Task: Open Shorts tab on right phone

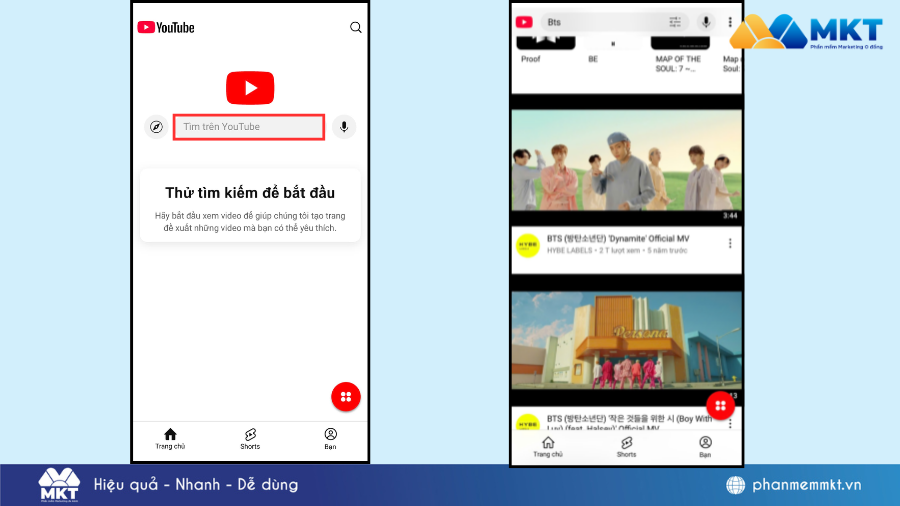Action: 626,447
